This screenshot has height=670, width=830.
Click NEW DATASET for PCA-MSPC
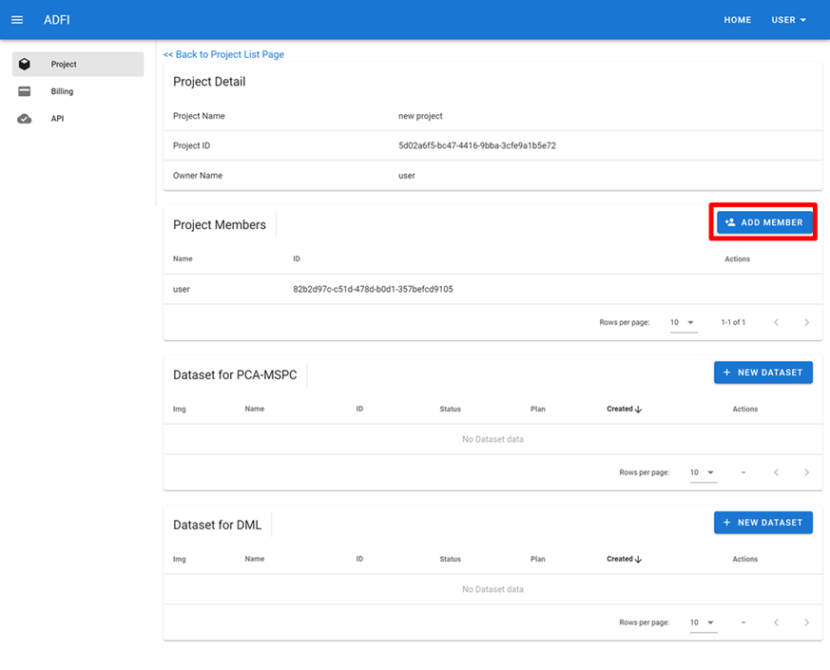point(763,373)
